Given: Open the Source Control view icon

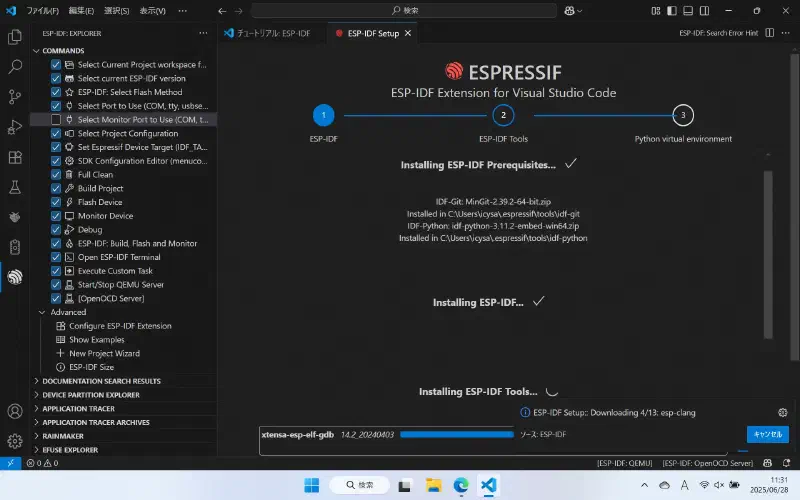Looking at the screenshot, I should [x=15, y=96].
